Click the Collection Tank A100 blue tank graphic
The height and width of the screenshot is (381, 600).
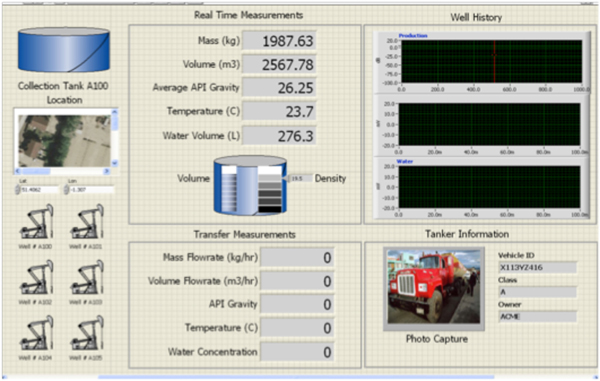pos(64,50)
